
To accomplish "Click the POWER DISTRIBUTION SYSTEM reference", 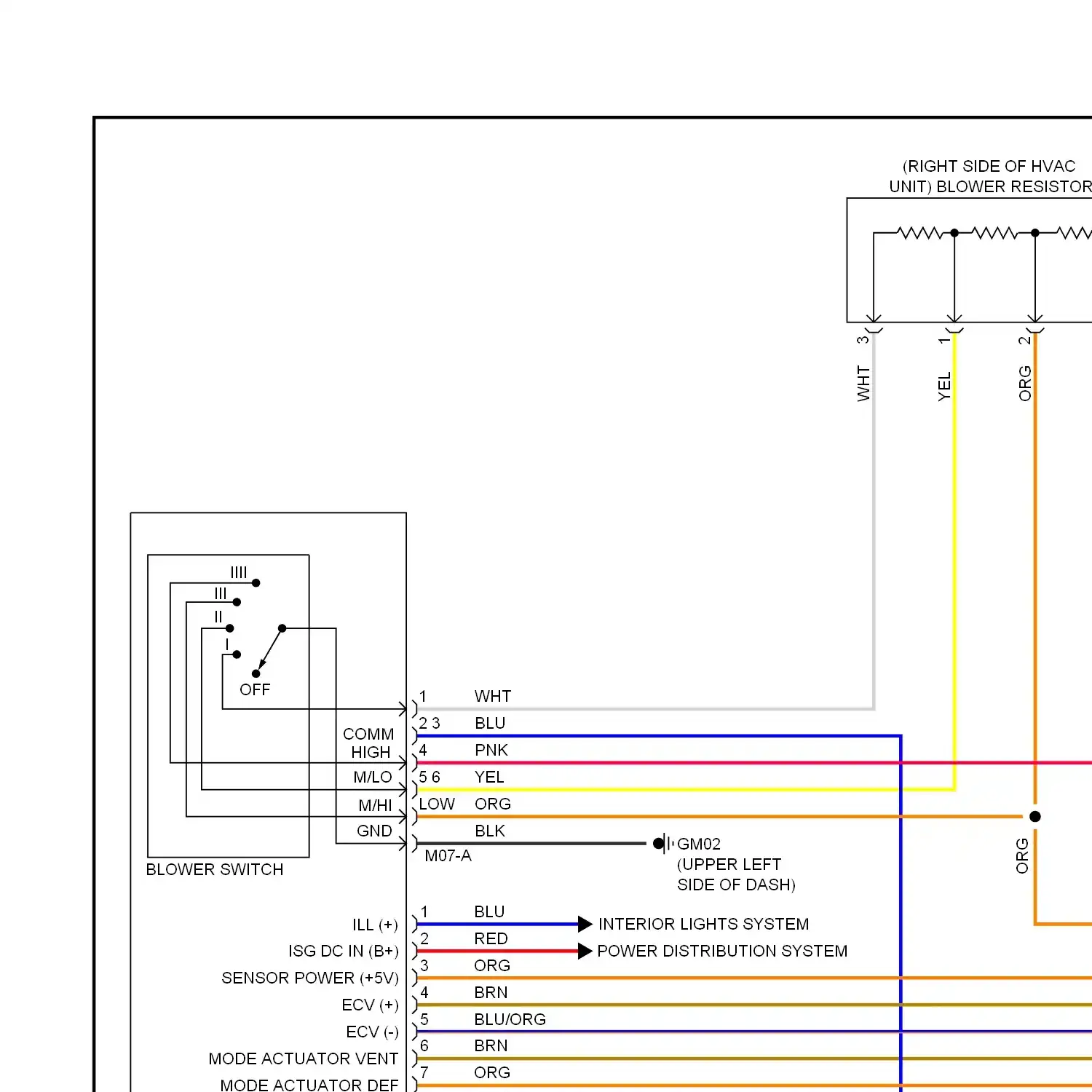I will pyautogui.click(x=722, y=951).
